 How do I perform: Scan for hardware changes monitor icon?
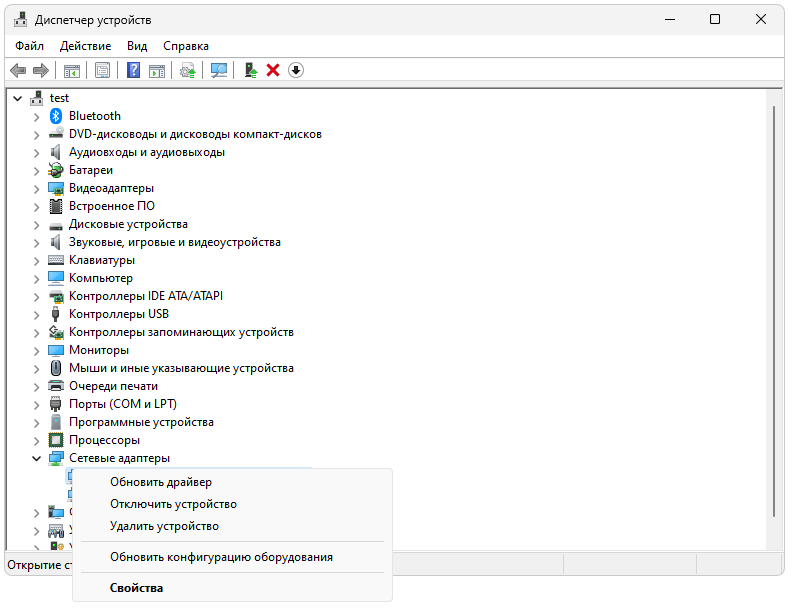click(219, 70)
